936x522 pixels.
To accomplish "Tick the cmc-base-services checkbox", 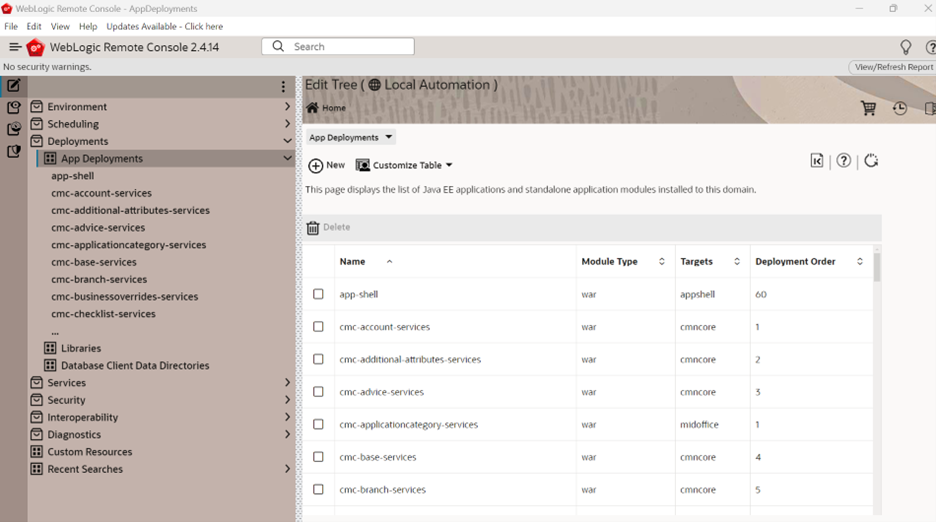I will tap(318, 457).
